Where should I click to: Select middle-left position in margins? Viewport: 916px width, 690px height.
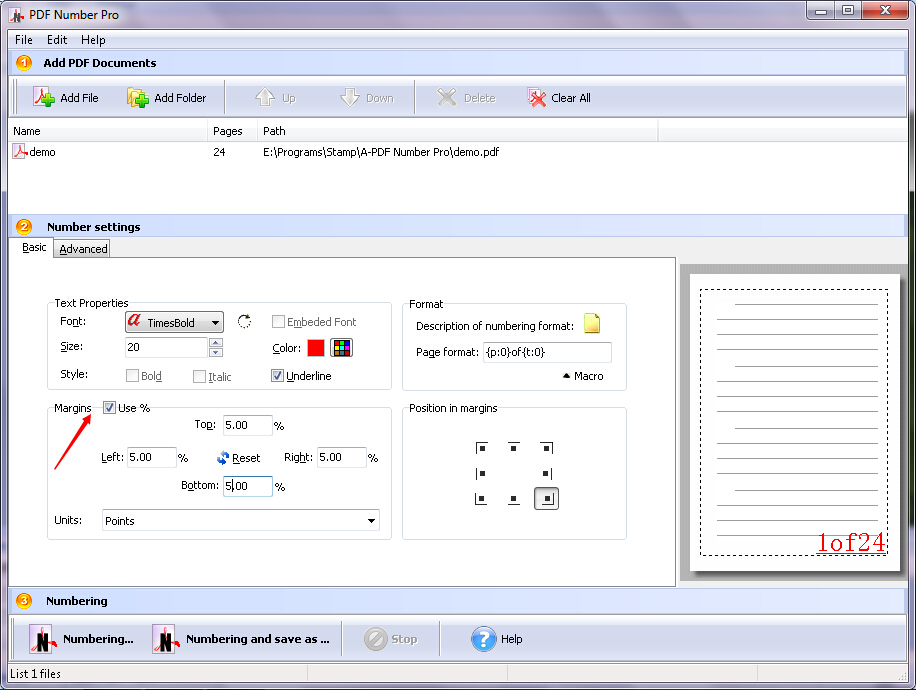[x=481, y=473]
